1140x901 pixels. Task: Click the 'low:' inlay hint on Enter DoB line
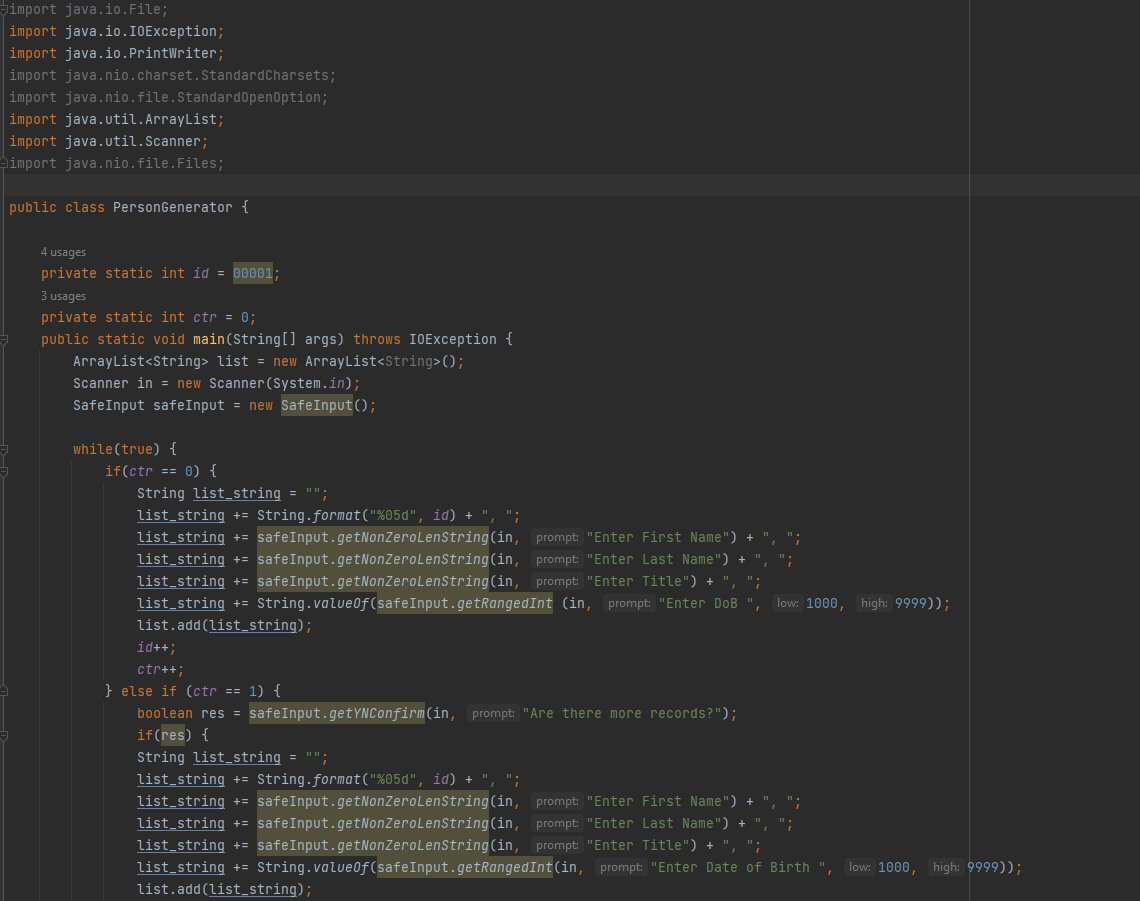(787, 604)
